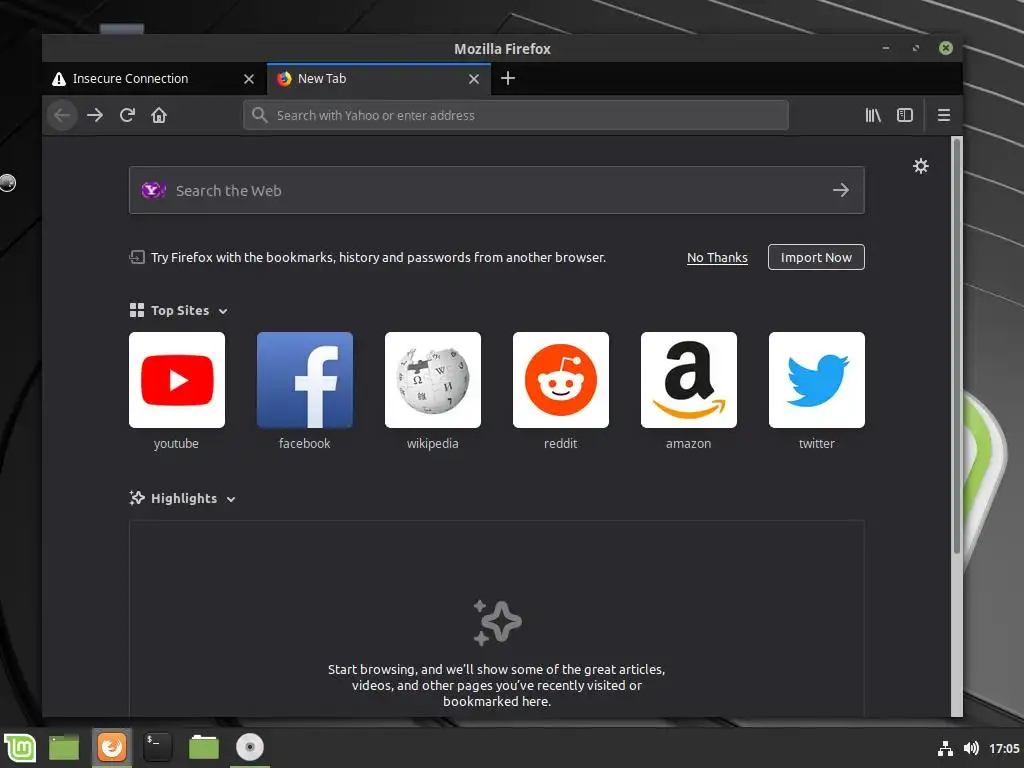Click the Yahoo logo in search box
1024x768 pixels.
coord(153,190)
